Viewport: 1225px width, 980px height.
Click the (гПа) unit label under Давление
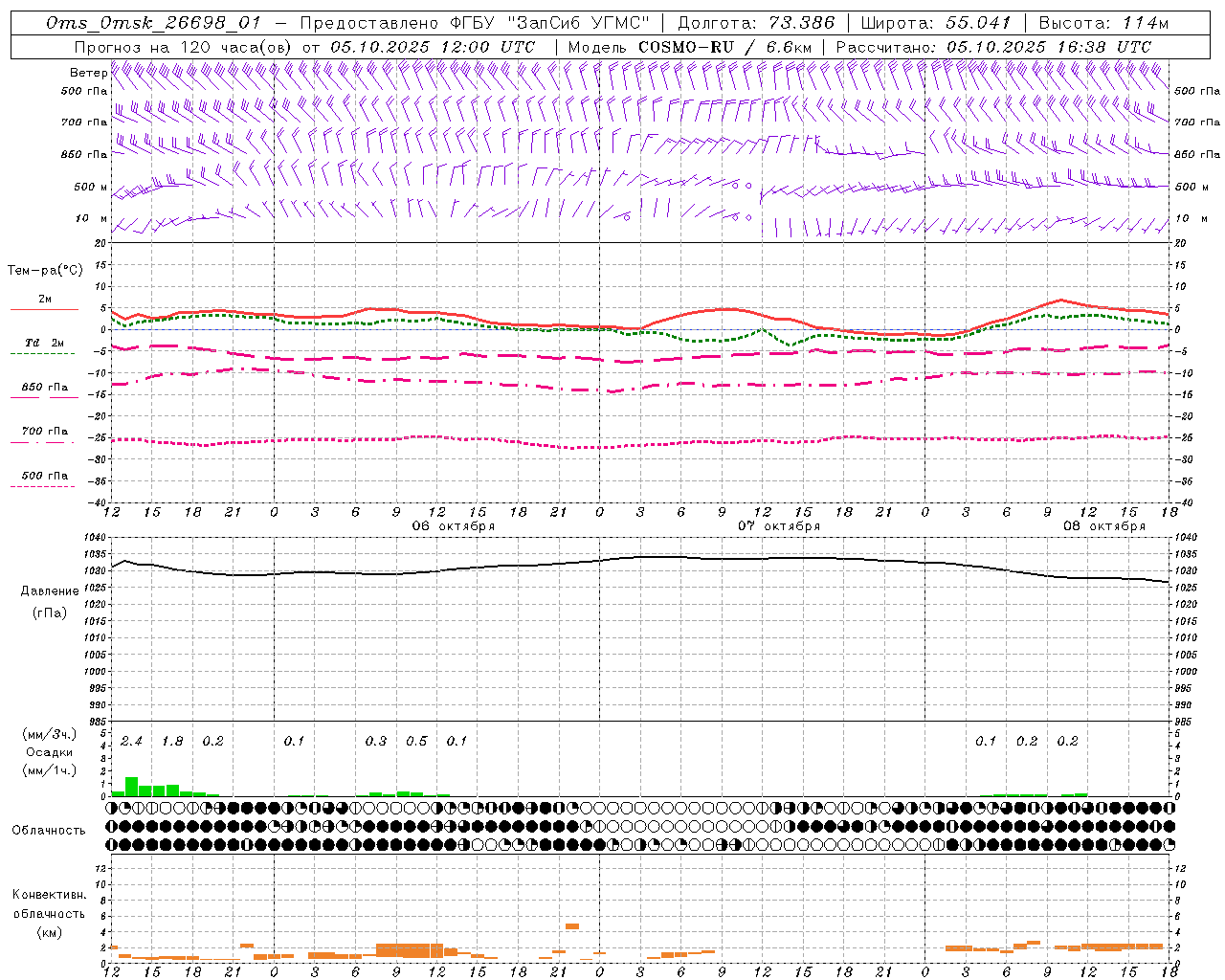click(x=50, y=613)
